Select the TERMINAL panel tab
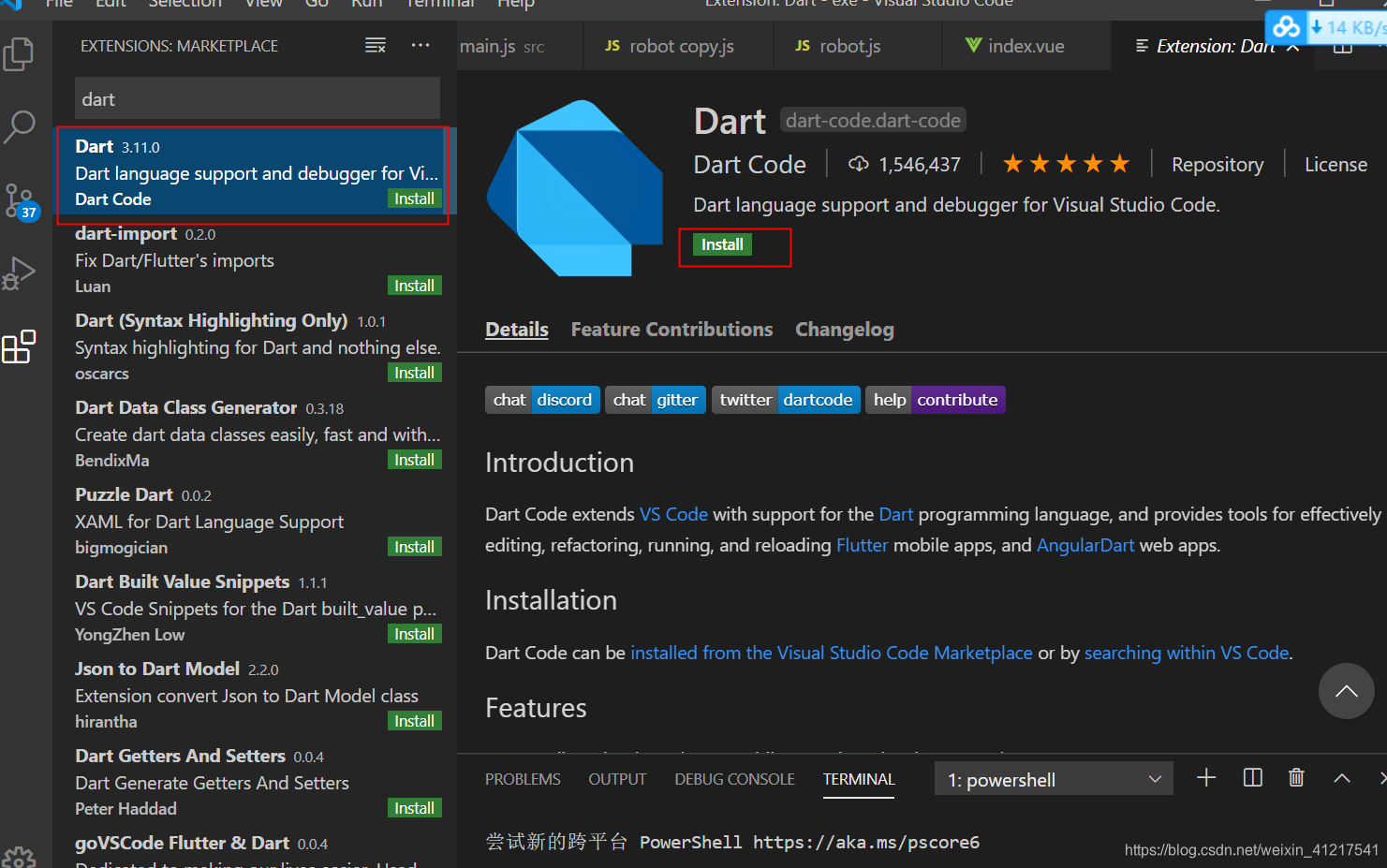Image resolution: width=1387 pixels, height=868 pixels. tap(859, 779)
